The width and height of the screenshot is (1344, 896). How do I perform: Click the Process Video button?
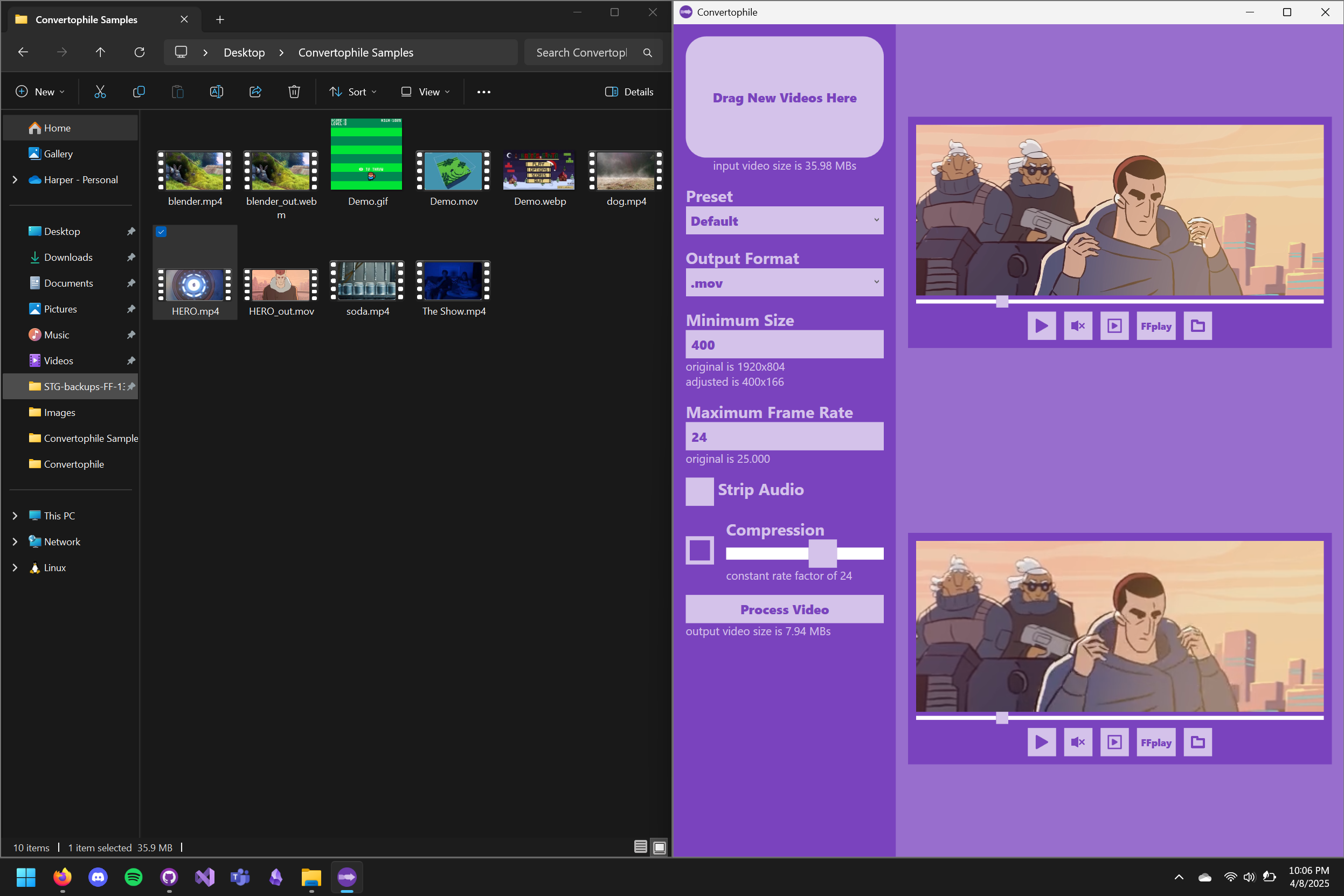(x=784, y=609)
